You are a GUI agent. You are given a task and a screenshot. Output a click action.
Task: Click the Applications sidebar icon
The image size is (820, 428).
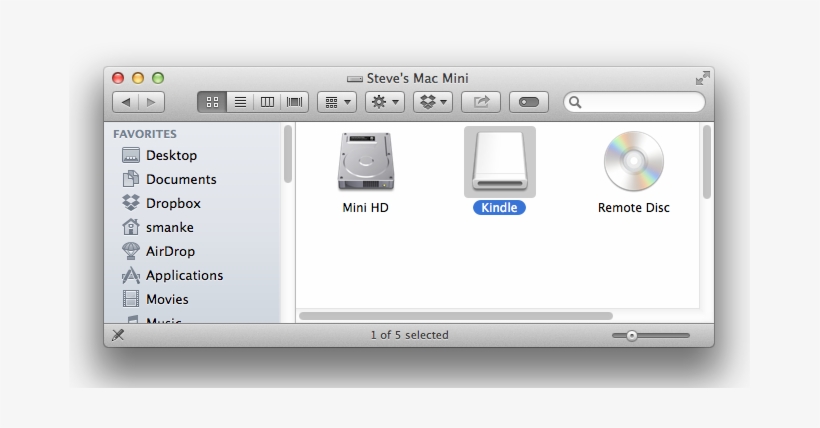[x=131, y=275]
